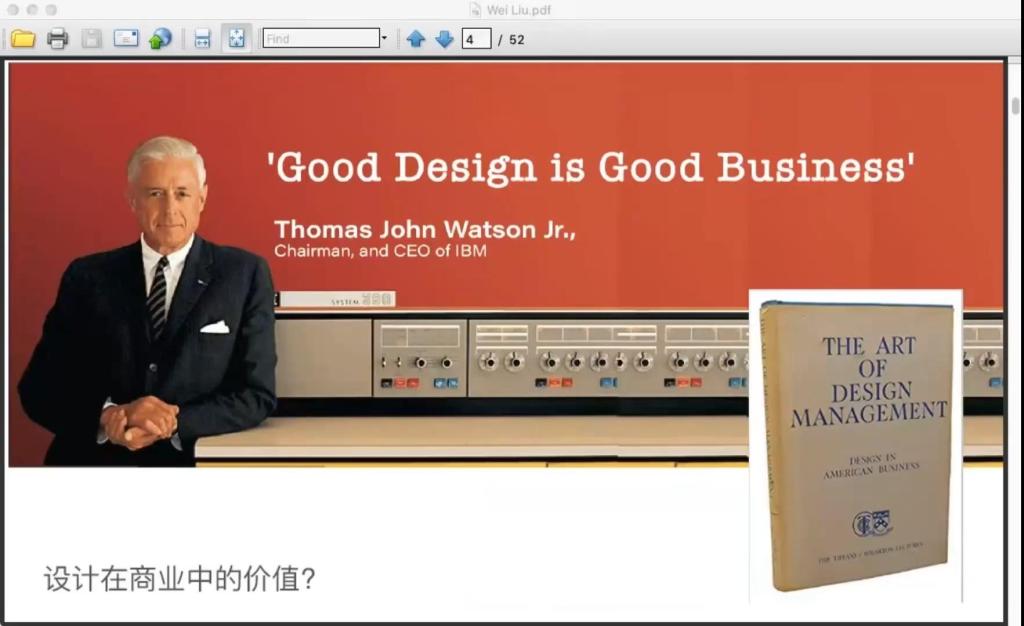
Task: Click the PDF document icon in title bar
Action: (475, 10)
